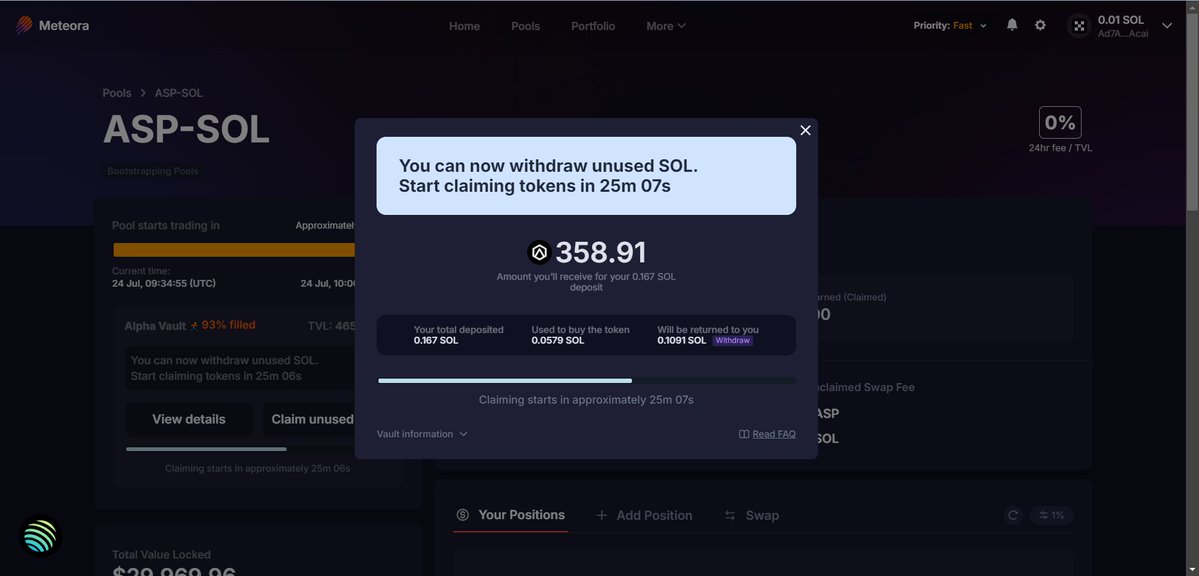Open the Priority: Fast dropdown
This screenshot has height=576, width=1199.
pos(950,26)
